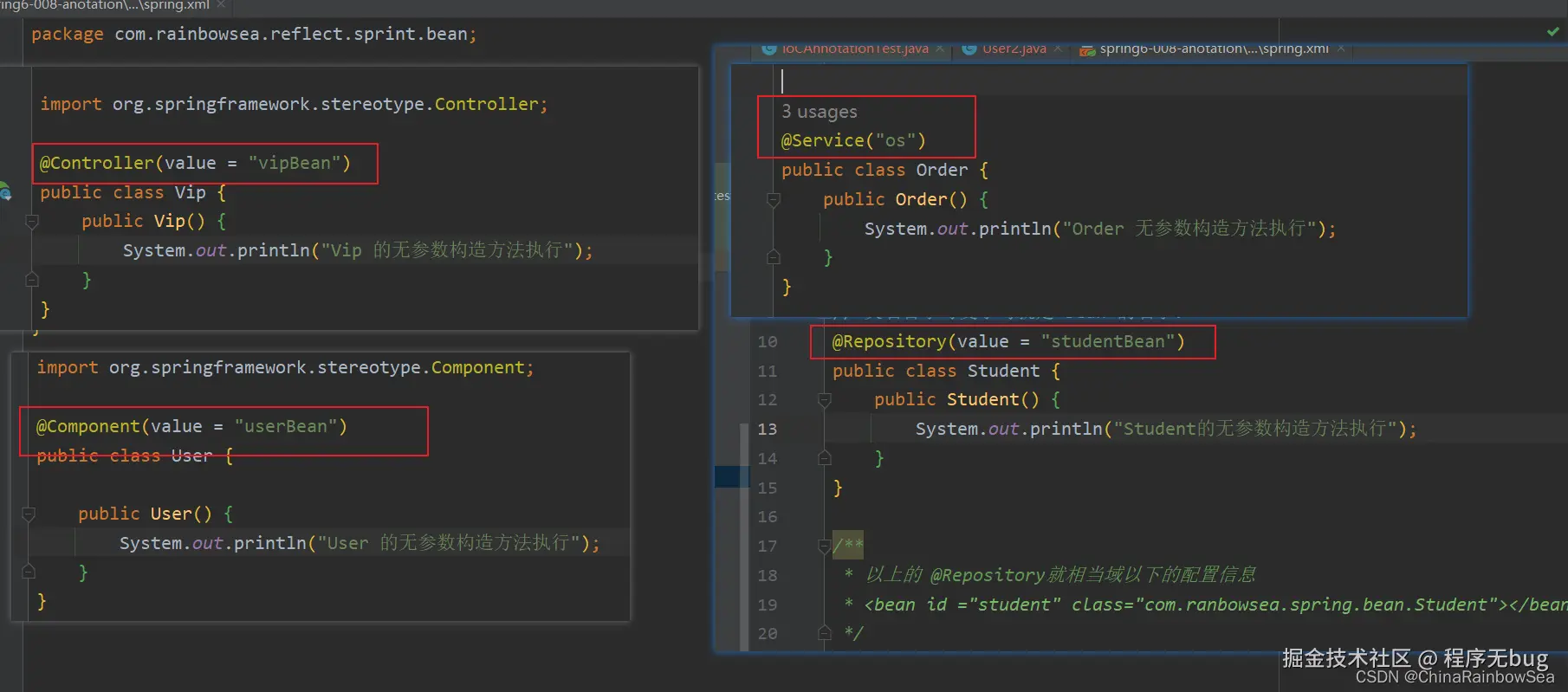Screen dimensions: 1568x692
Task: Click class name Vip in its declaration
Action: pos(190,192)
